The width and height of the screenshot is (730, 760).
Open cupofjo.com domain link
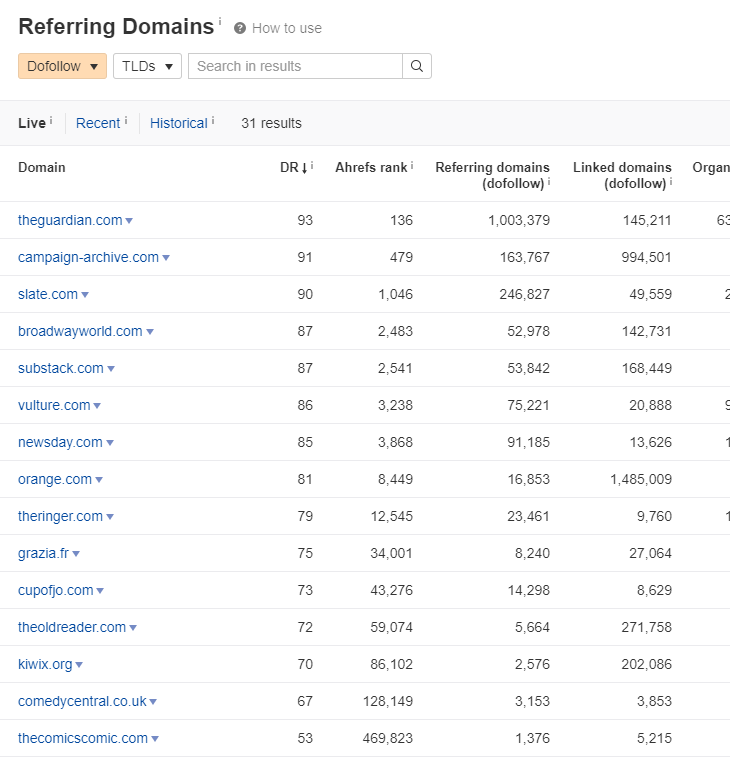point(56,590)
